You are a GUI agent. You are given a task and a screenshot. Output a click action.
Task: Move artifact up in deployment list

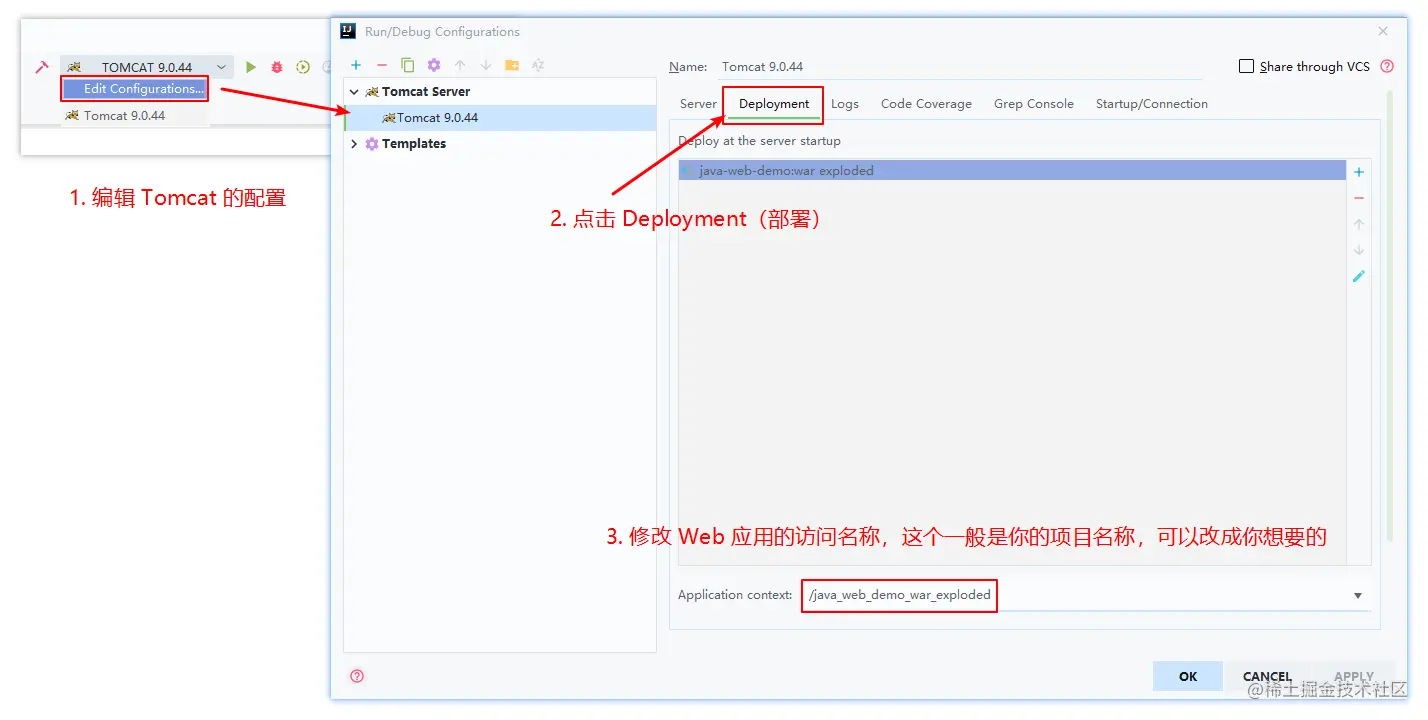(1359, 224)
